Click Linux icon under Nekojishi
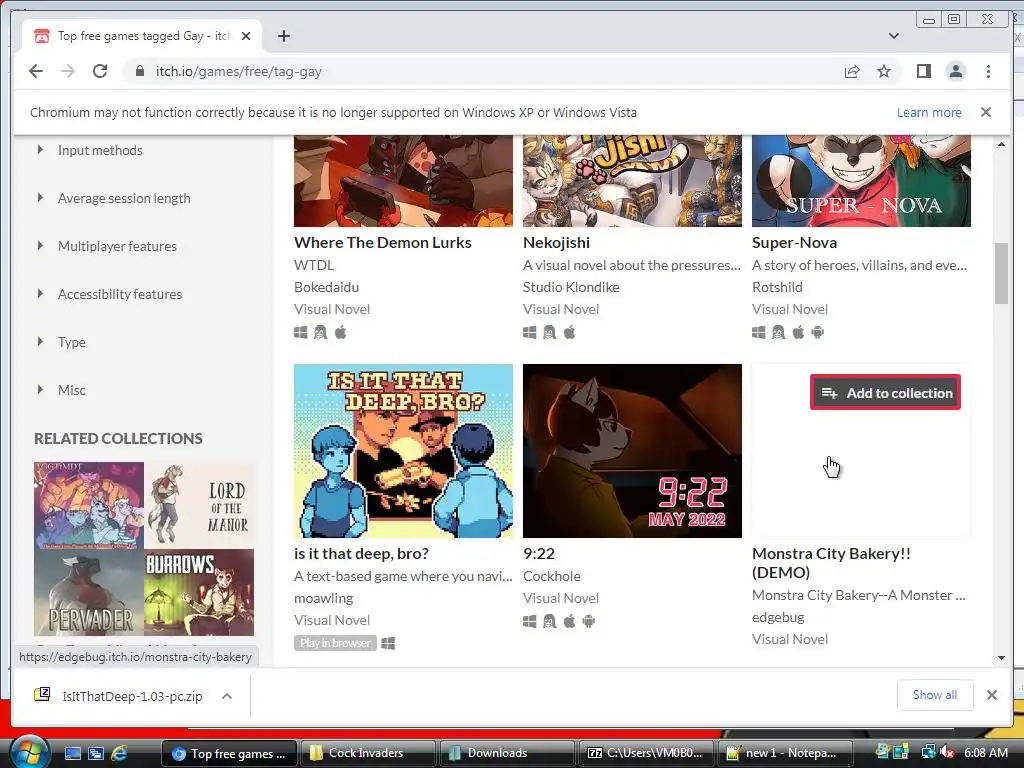Viewport: 1024px width, 768px height. 549,332
